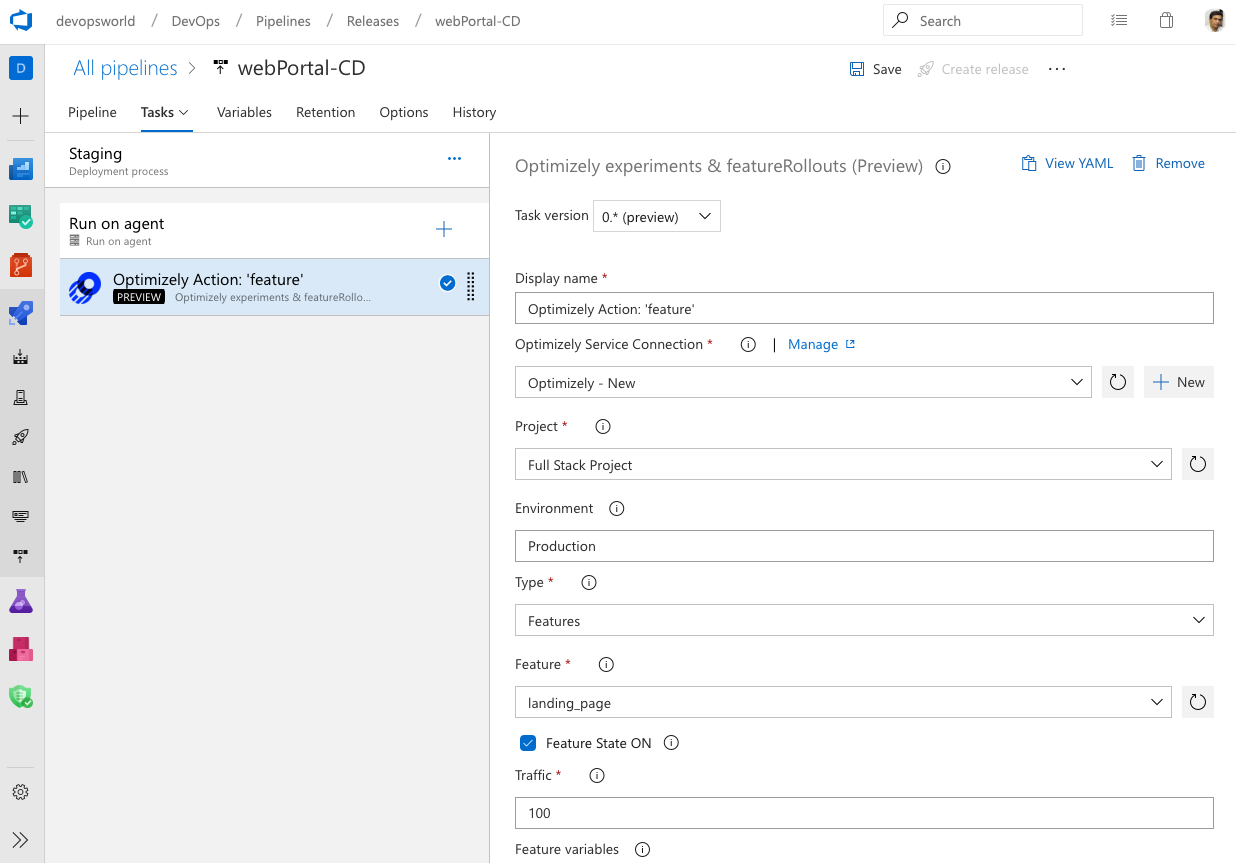Screen dimensions: 1236x863
Task: Open the History tab
Action: coord(474,113)
